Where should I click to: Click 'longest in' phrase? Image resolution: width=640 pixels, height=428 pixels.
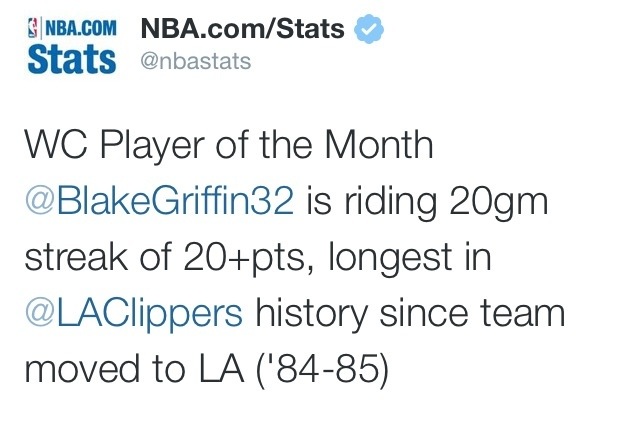410,258
